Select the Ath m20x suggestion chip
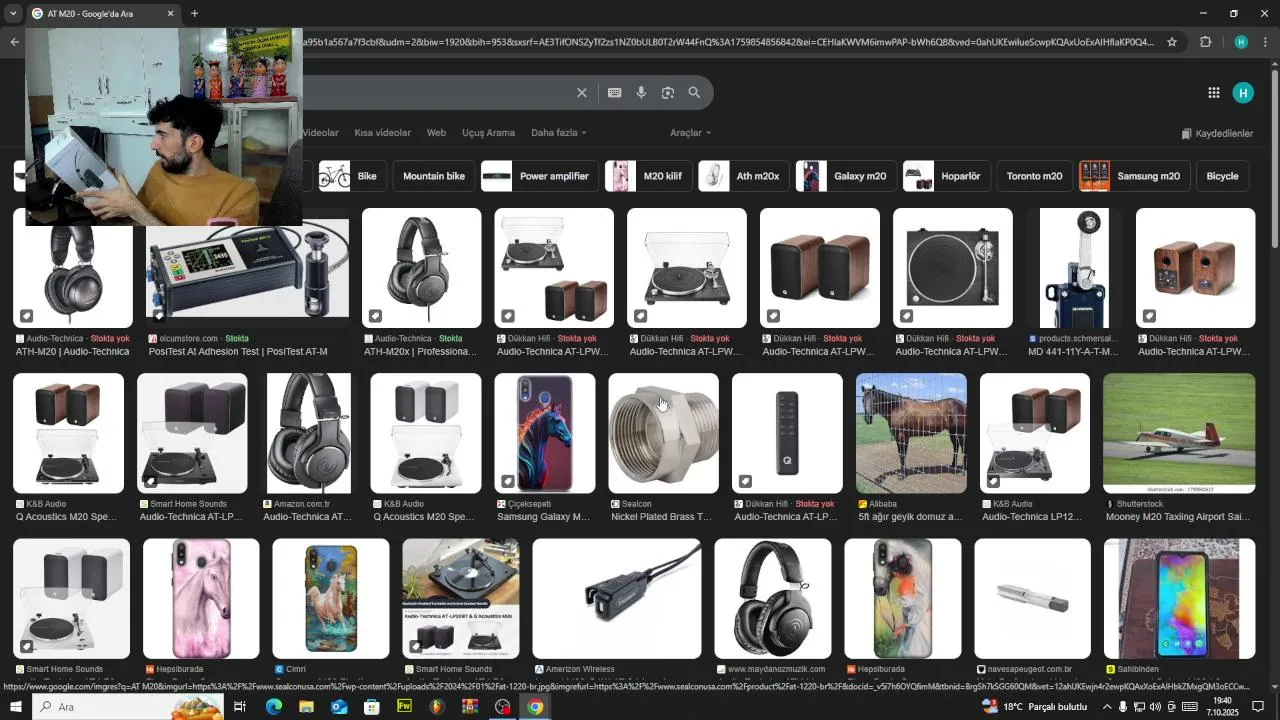Viewport: 1280px width, 720px height. (x=744, y=176)
